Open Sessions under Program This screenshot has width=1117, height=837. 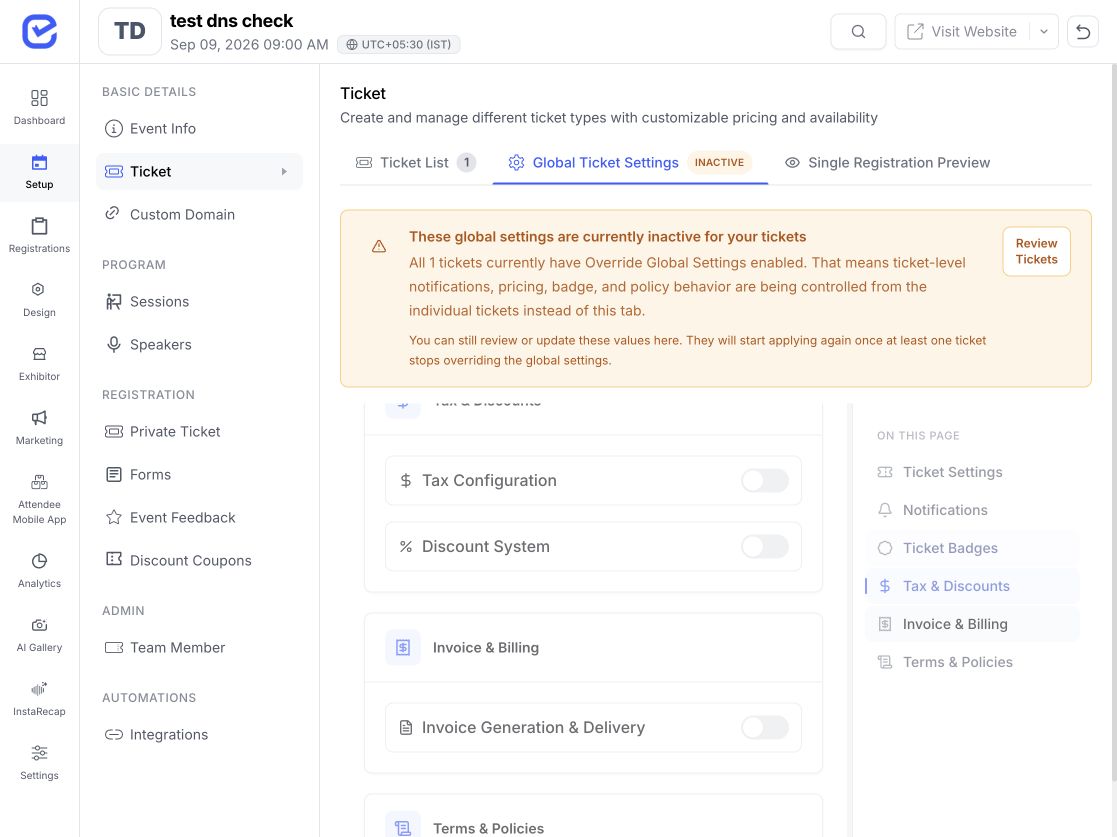199,301
